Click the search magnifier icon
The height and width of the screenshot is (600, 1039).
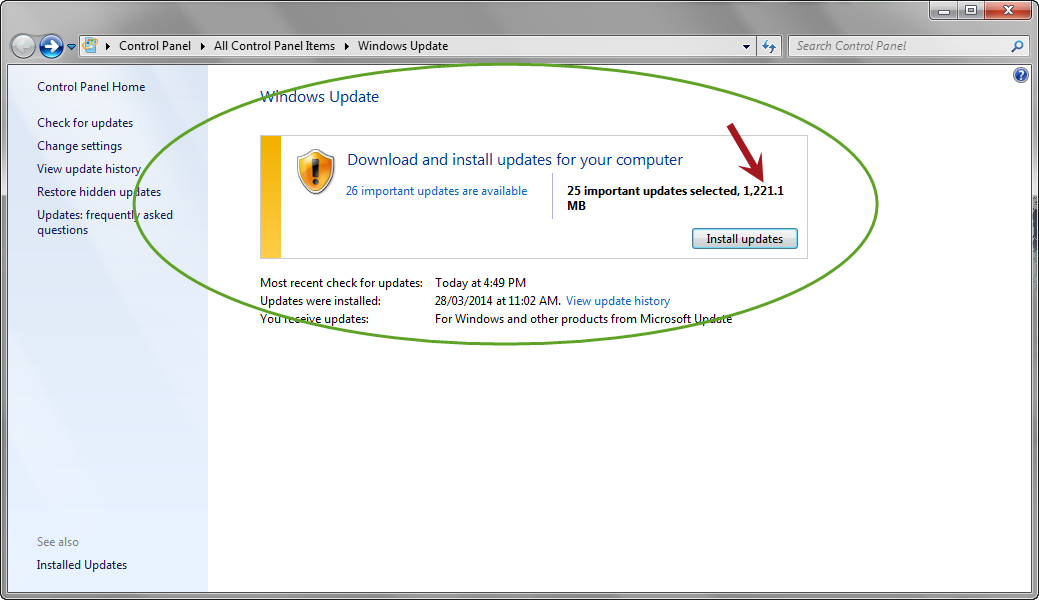1018,46
